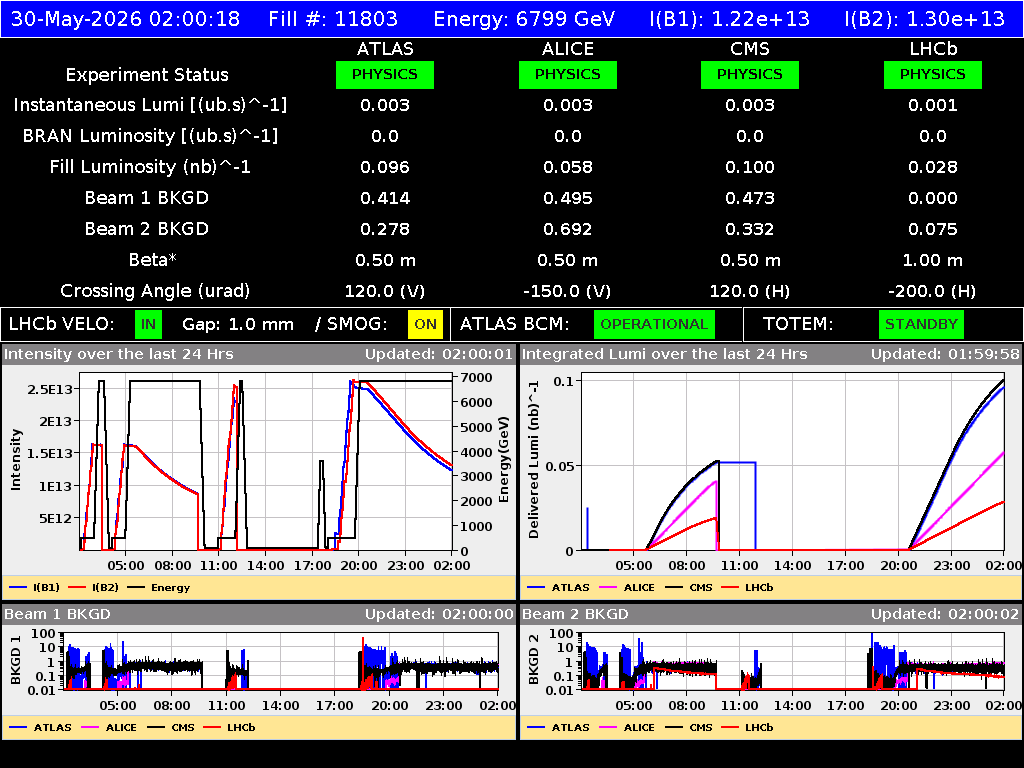1024x768 pixels.
Task: Click the CMS column header
Action: tap(750, 49)
